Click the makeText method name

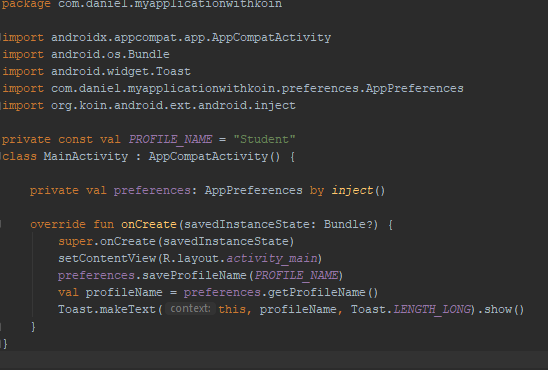[x=128, y=310]
